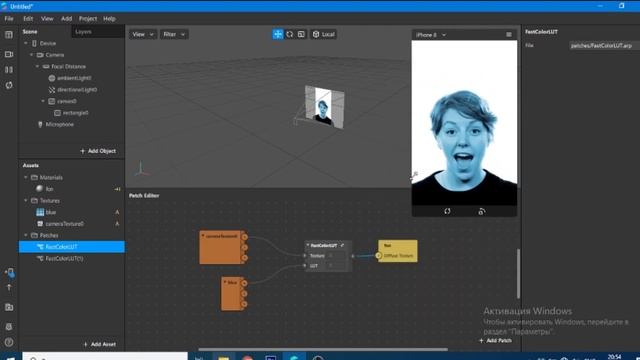Image resolution: width=640 pixels, height=360 pixels.
Task: Click the LUT input port on FastColorLUT patch
Action: pos(305,266)
